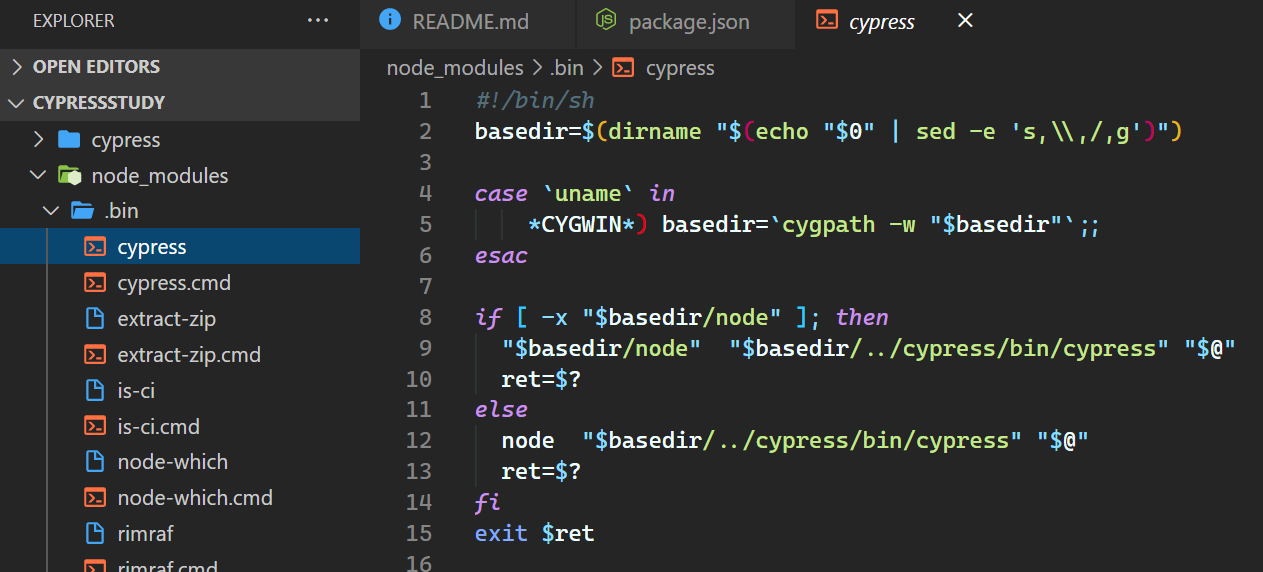1263x572 pixels.
Task: Click the README.md info icon in tab
Action: coord(391,20)
